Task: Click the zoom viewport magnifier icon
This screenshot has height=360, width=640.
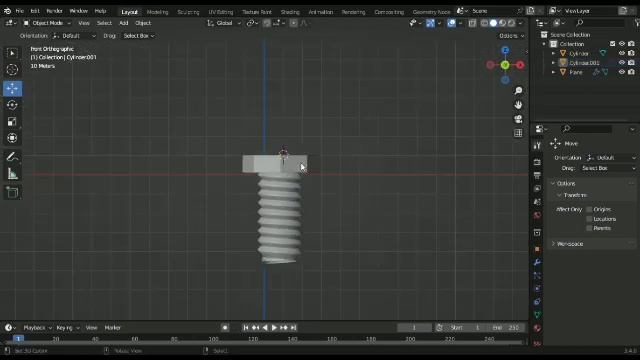Action: [518, 91]
